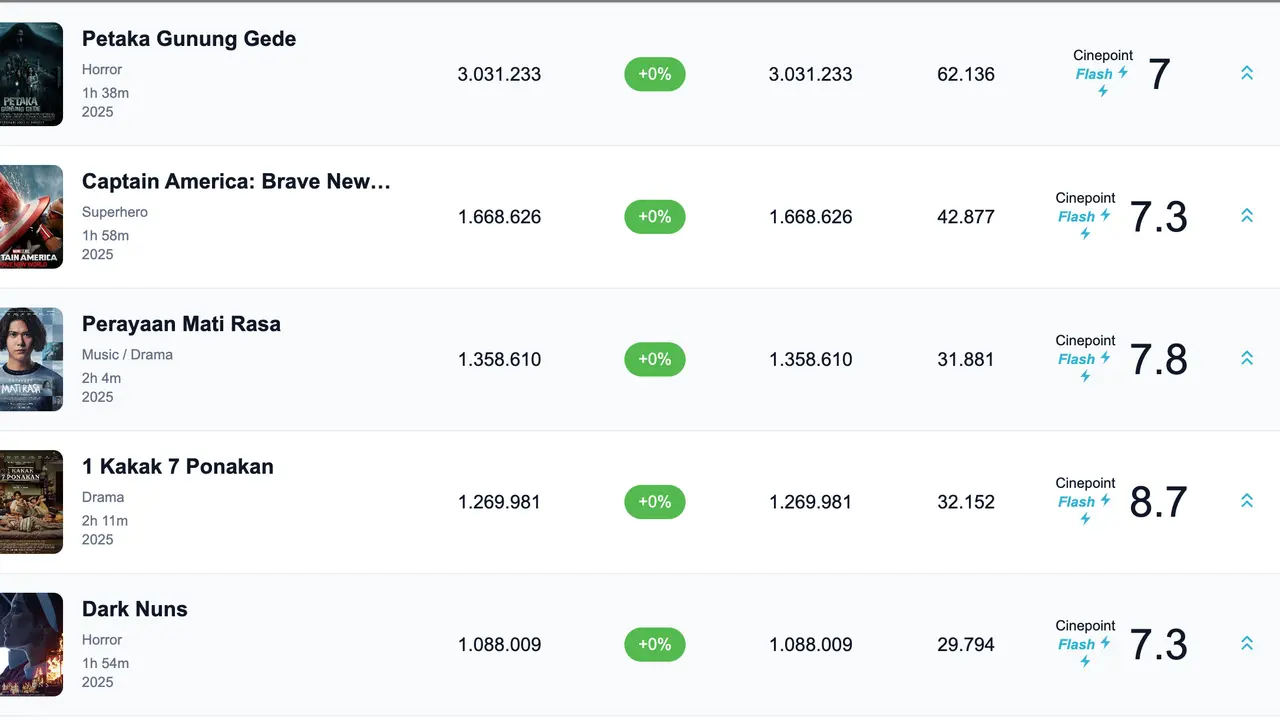Image resolution: width=1280 pixels, height=720 pixels.
Task: Click Cinepoint Flash icon in Perayaan Mati Rasa row
Action: [x=1085, y=359]
